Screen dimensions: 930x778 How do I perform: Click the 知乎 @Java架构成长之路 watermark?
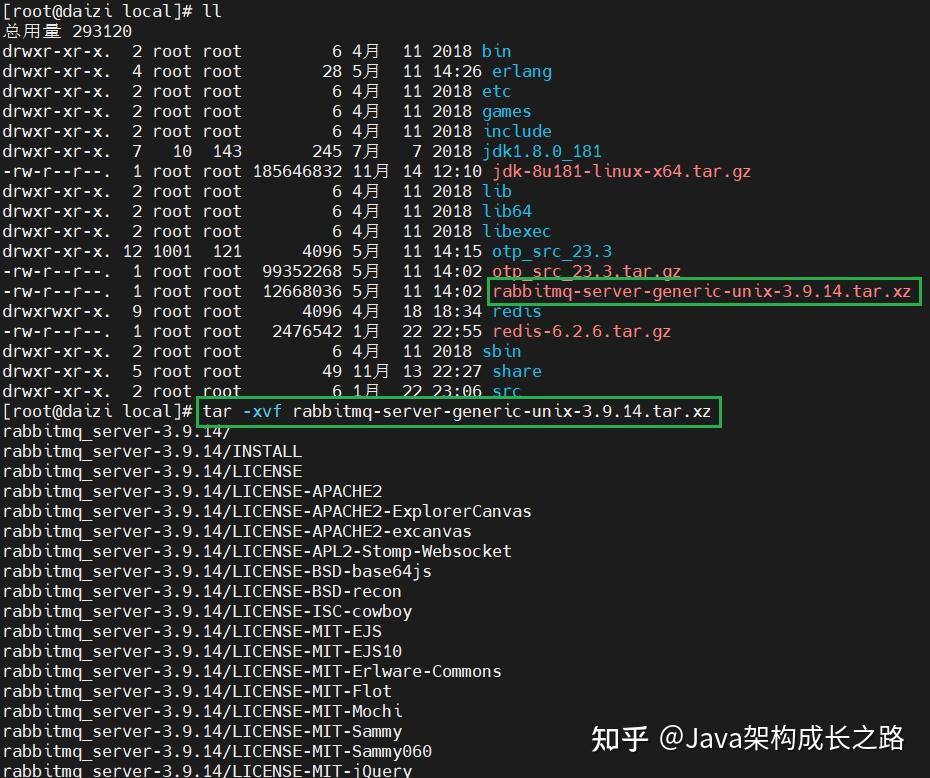click(750, 738)
